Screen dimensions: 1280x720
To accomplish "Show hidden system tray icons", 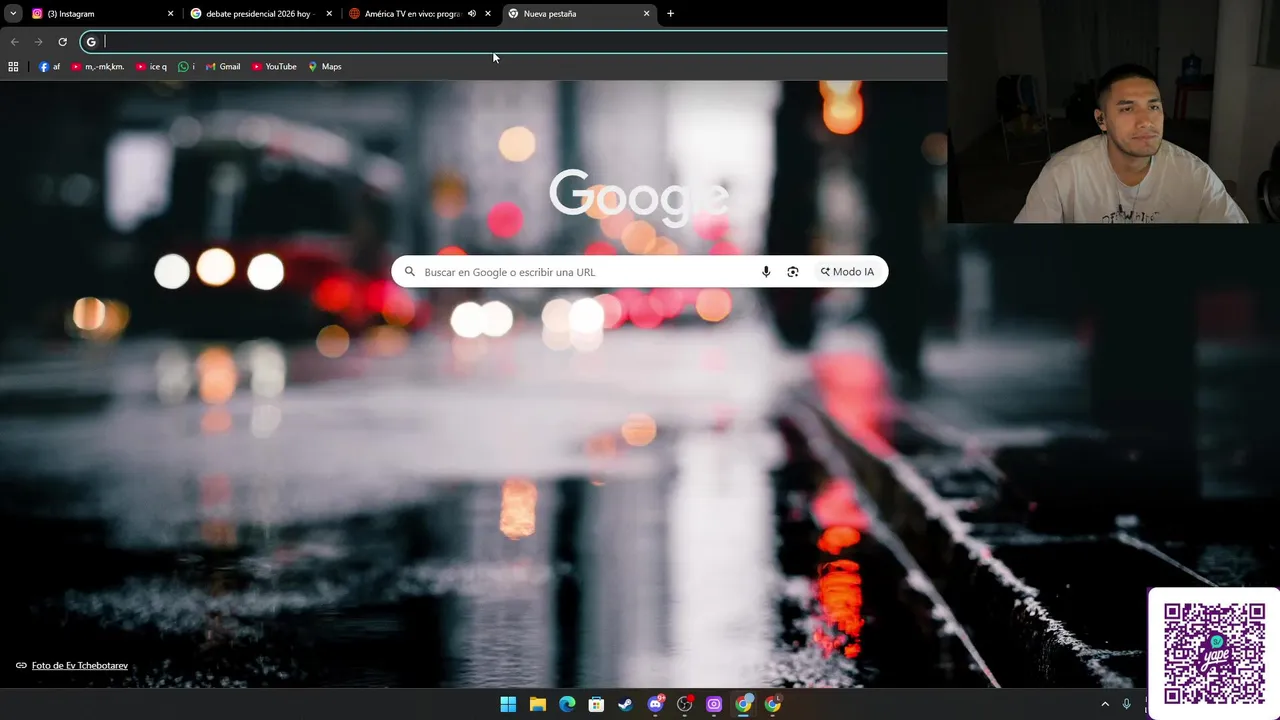I will tap(1105, 704).
